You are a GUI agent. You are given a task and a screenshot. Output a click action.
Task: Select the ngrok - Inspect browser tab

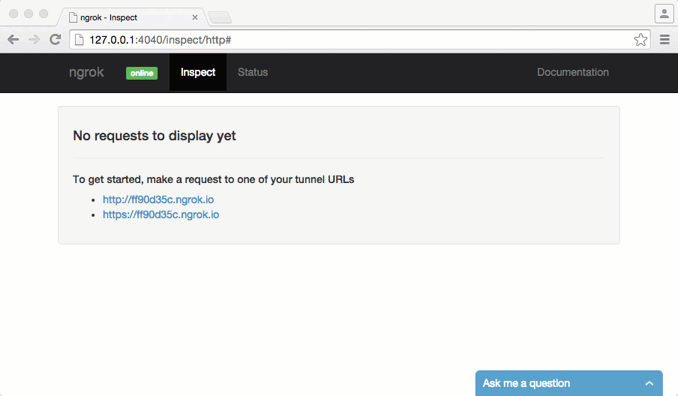coord(132,17)
